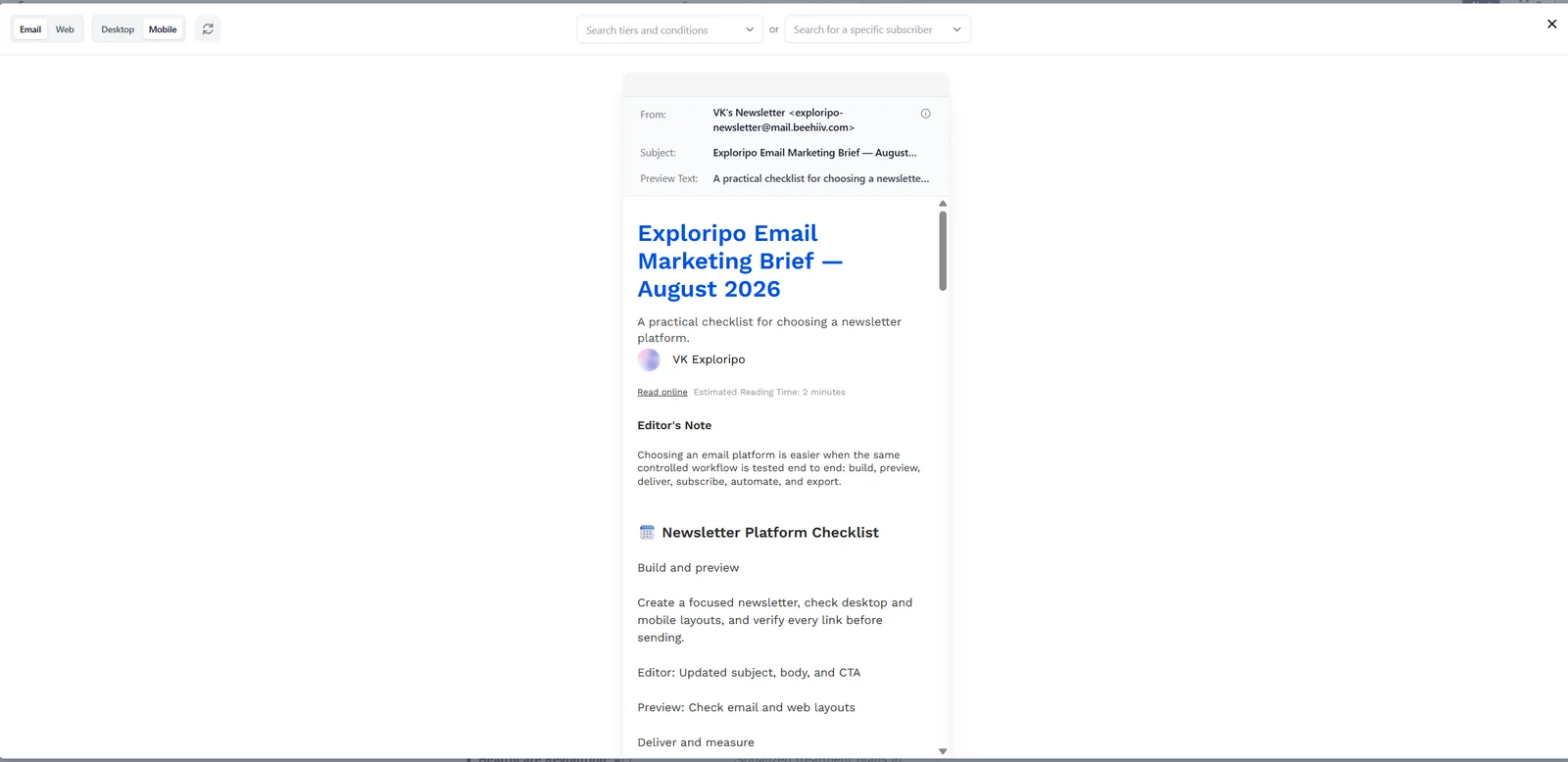Click the Editor's Note heading
Viewport: 1568px width, 762px height.
674,425
